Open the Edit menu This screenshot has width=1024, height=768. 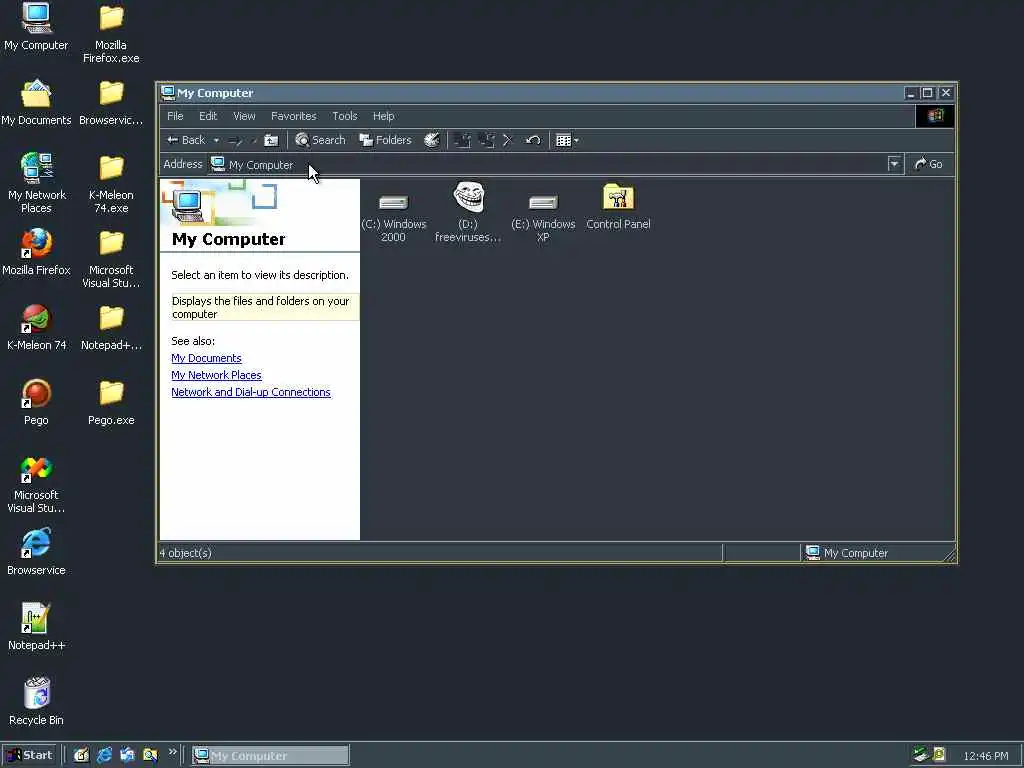[208, 116]
